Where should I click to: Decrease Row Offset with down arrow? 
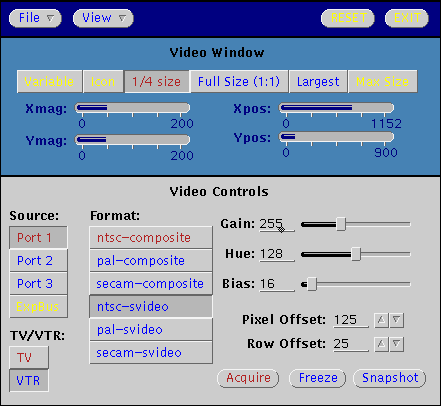point(397,344)
